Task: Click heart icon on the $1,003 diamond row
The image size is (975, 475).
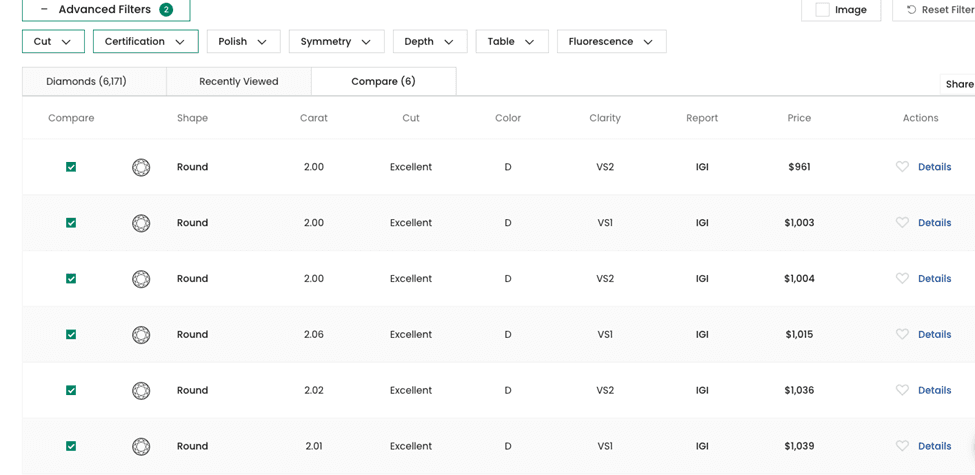Action: 902,223
